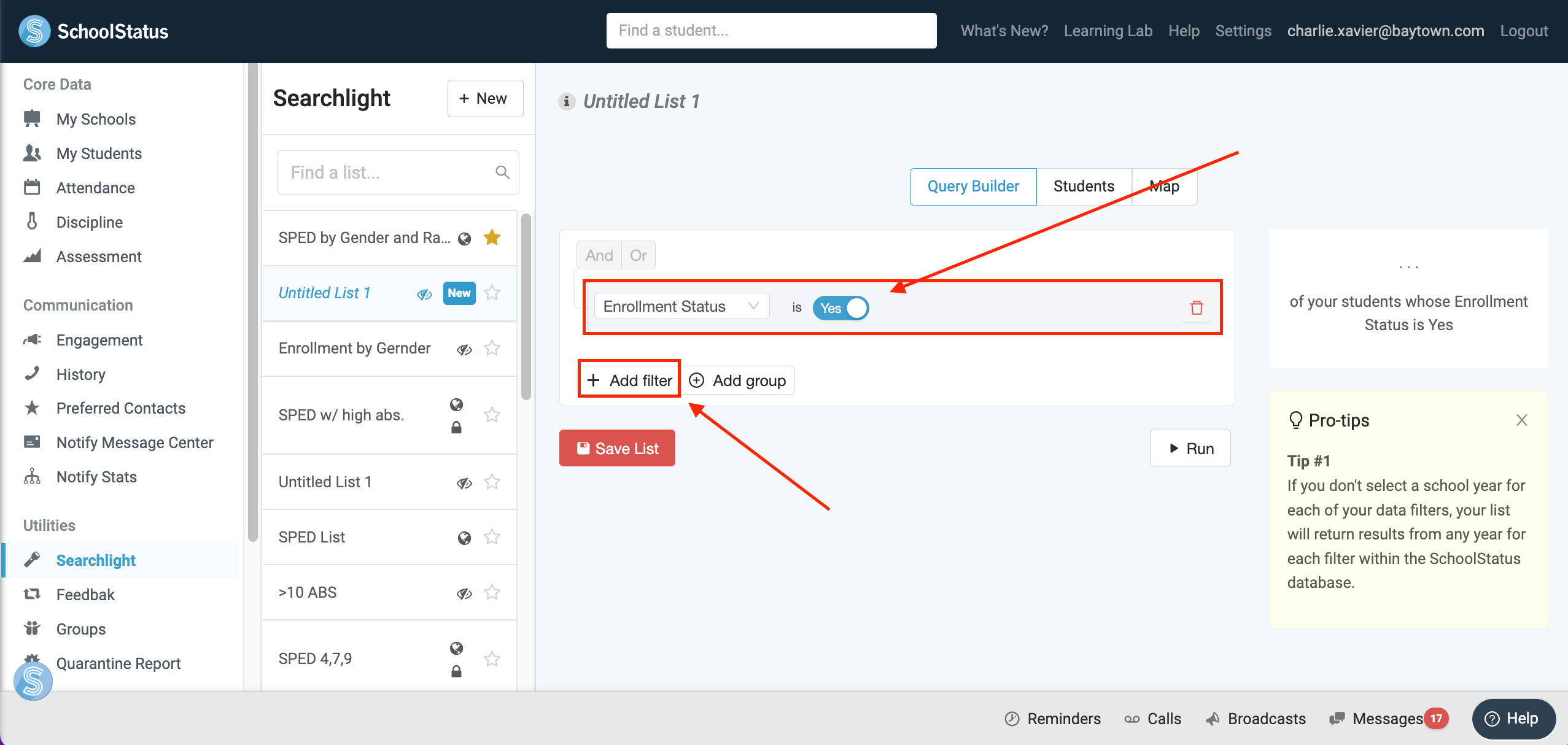Open Settings in top bar

[1243, 31]
